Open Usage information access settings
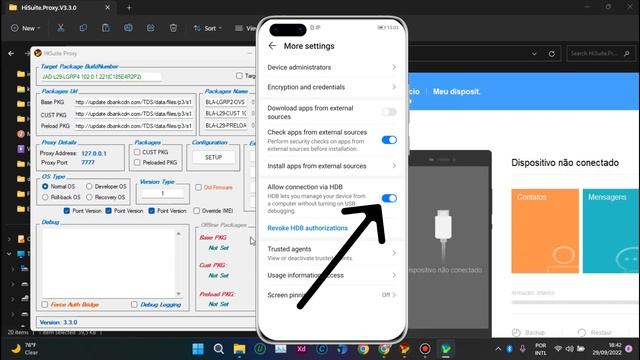The width and height of the screenshot is (640, 360). (x=331, y=275)
